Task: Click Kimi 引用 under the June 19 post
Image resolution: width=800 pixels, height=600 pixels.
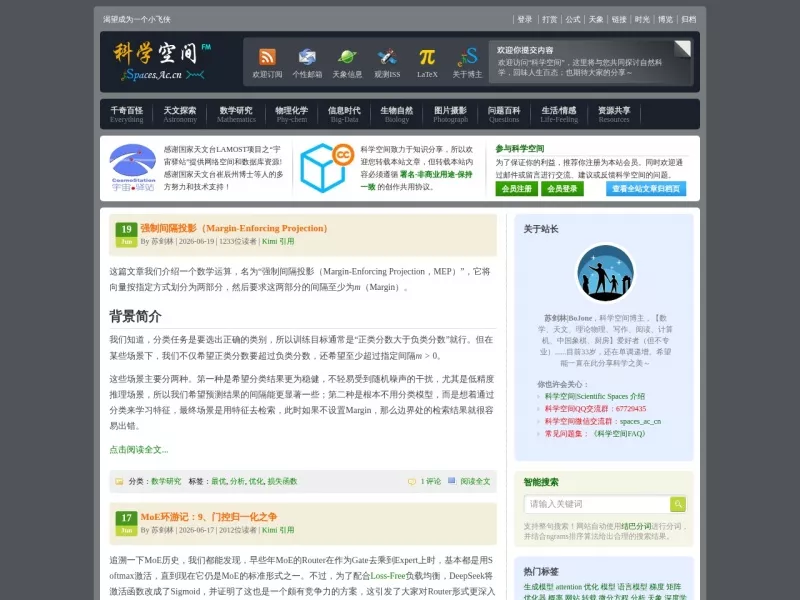Action: click(x=278, y=241)
